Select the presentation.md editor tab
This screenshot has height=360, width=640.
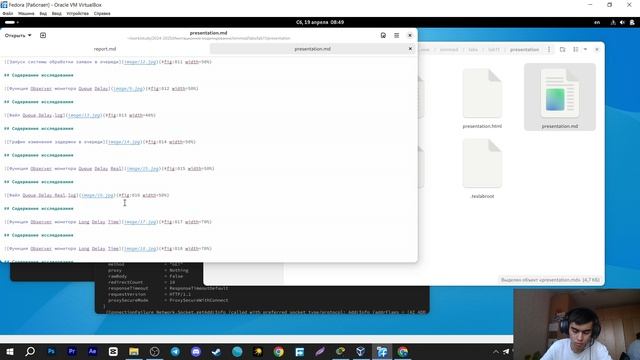pyautogui.click(x=312, y=49)
